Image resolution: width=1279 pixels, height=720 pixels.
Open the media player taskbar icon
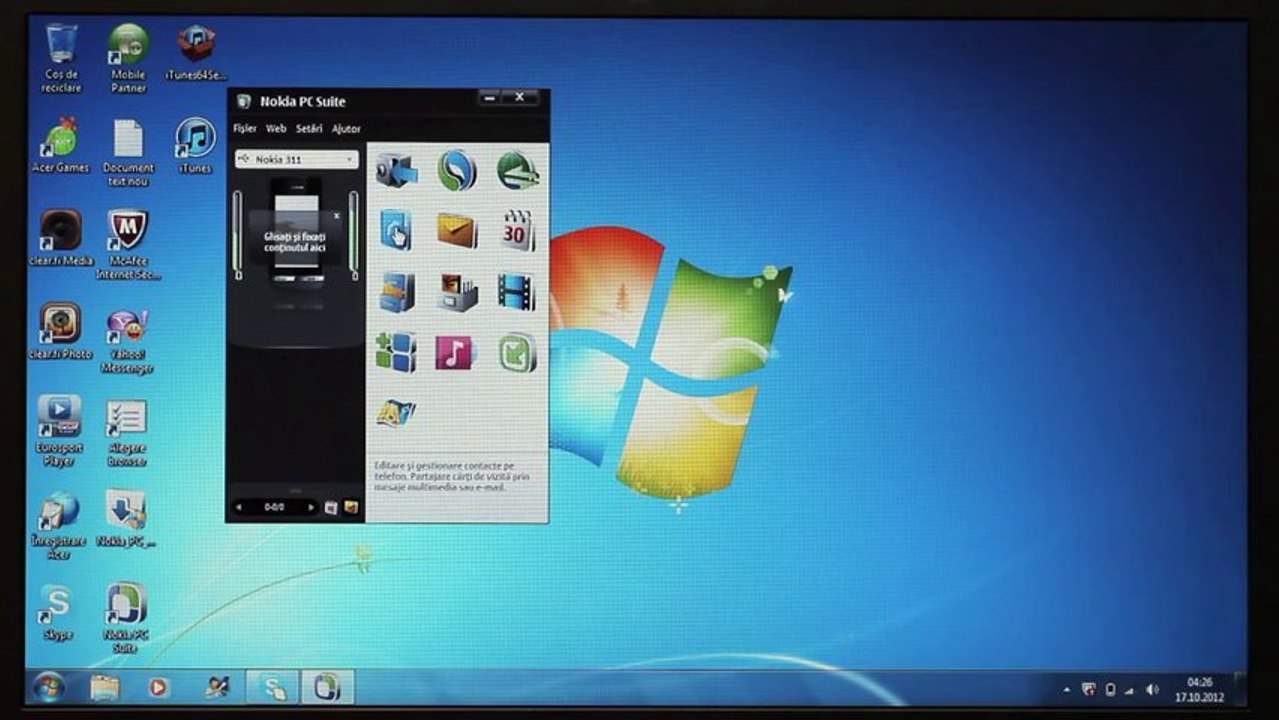(158, 687)
